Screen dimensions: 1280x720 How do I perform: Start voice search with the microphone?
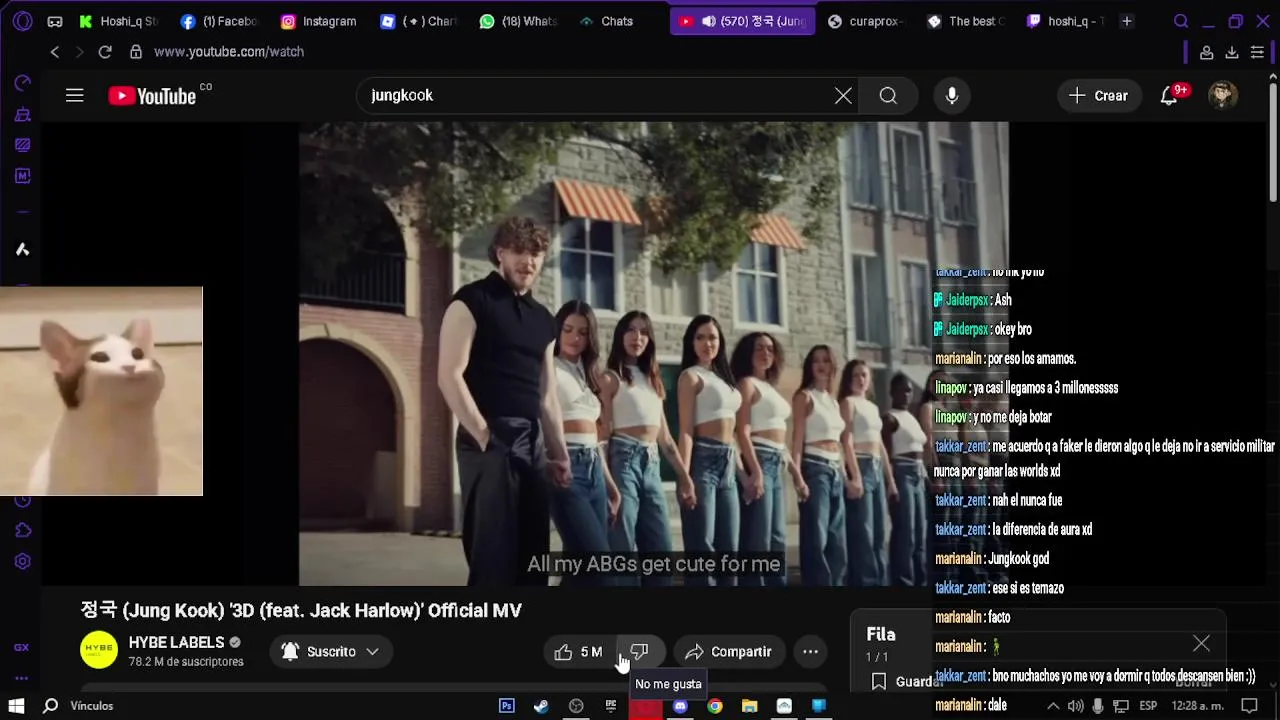point(952,95)
